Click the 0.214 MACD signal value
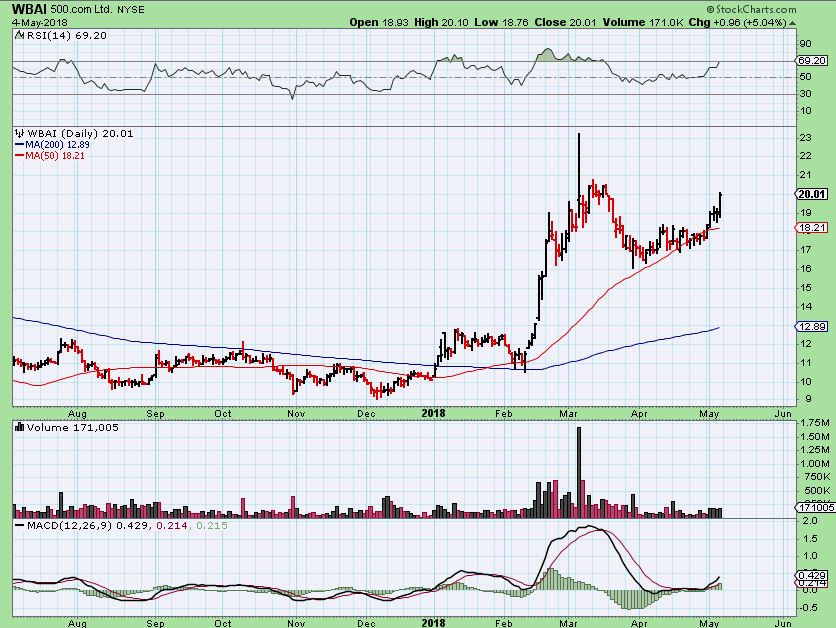 point(172,526)
